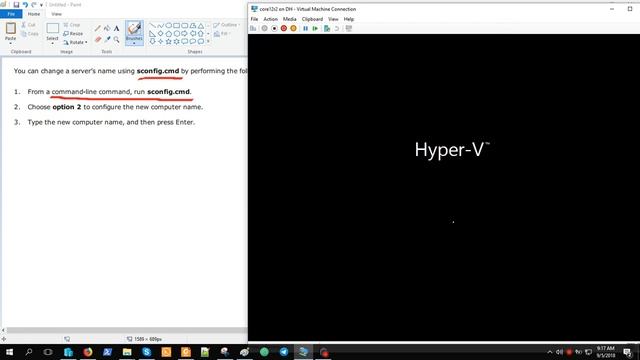Open Firefox from taskbar

pyautogui.click(x=88, y=352)
